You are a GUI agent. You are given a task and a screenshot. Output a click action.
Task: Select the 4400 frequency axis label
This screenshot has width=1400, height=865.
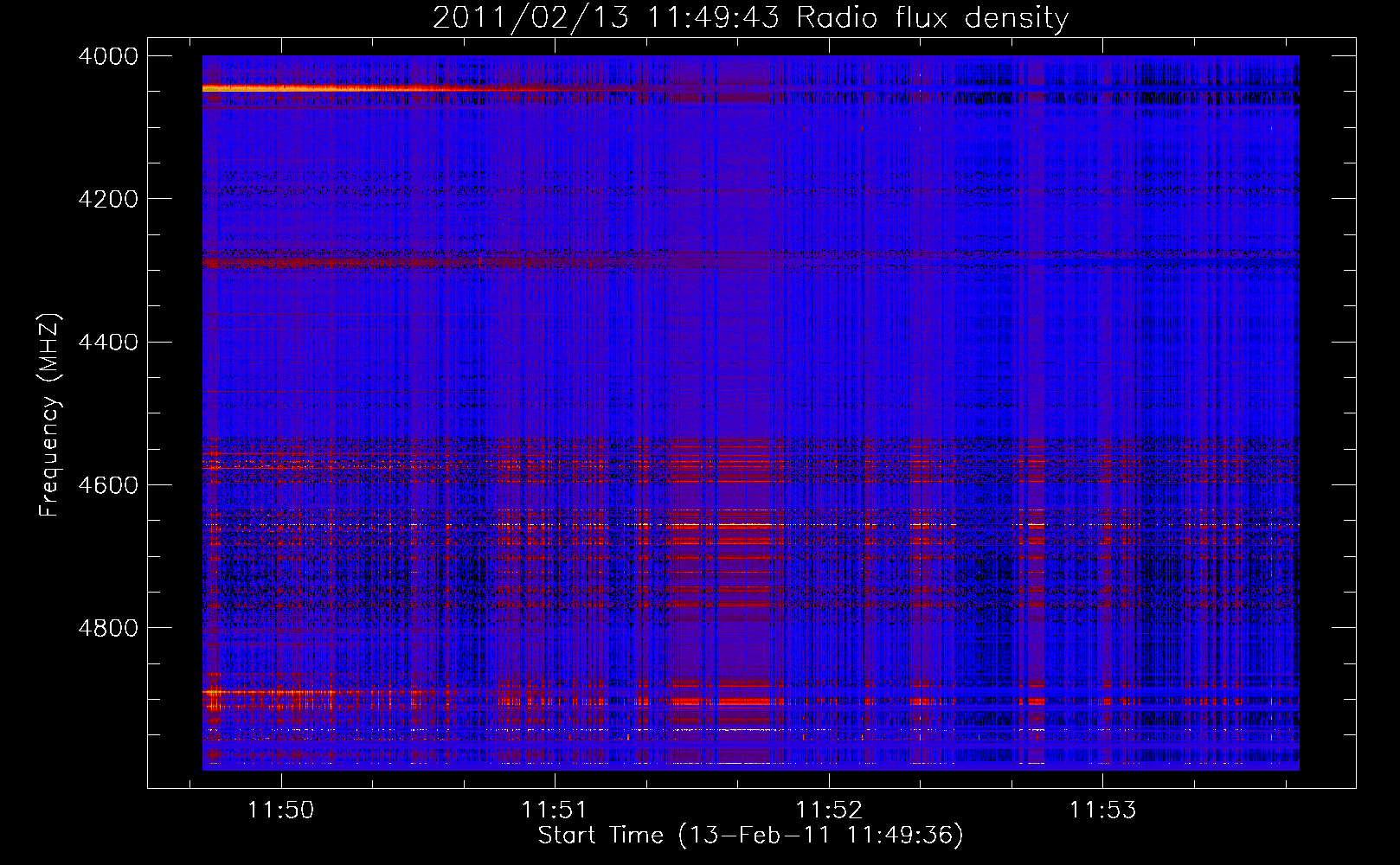click(x=108, y=343)
